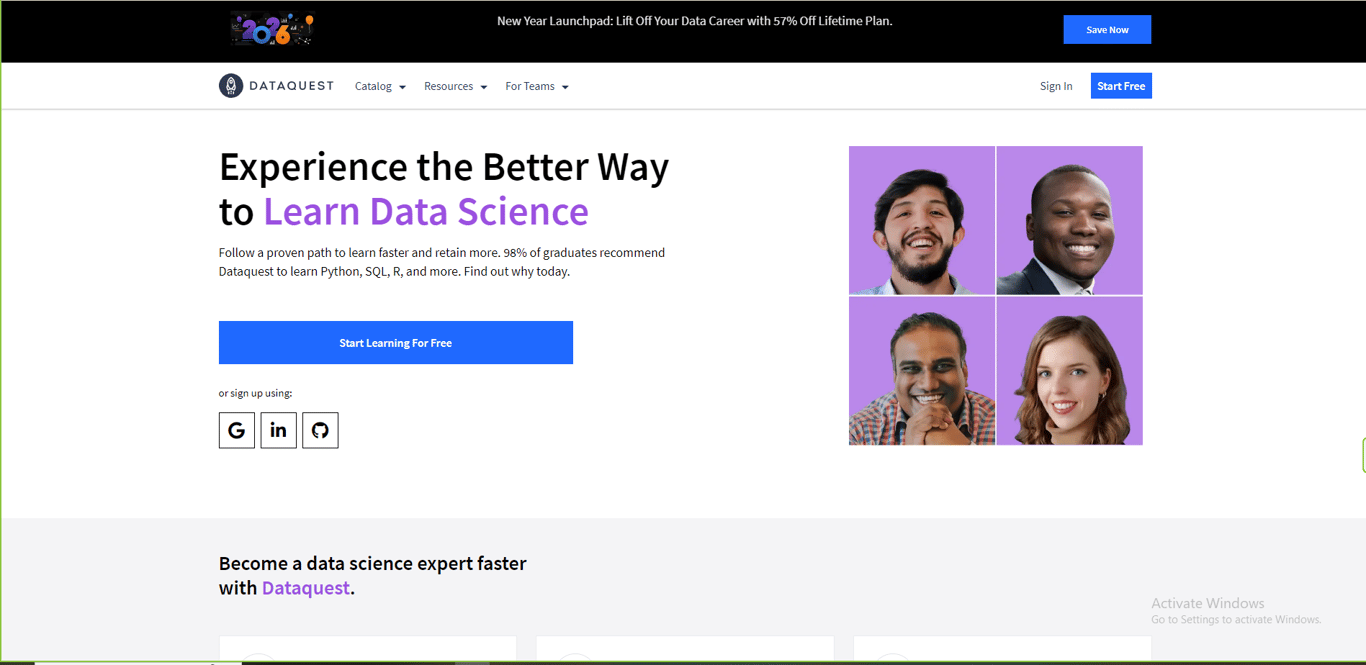The image size is (1366, 665).
Task: Click the purple Dataquest word in subheading
Action: [306, 588]
